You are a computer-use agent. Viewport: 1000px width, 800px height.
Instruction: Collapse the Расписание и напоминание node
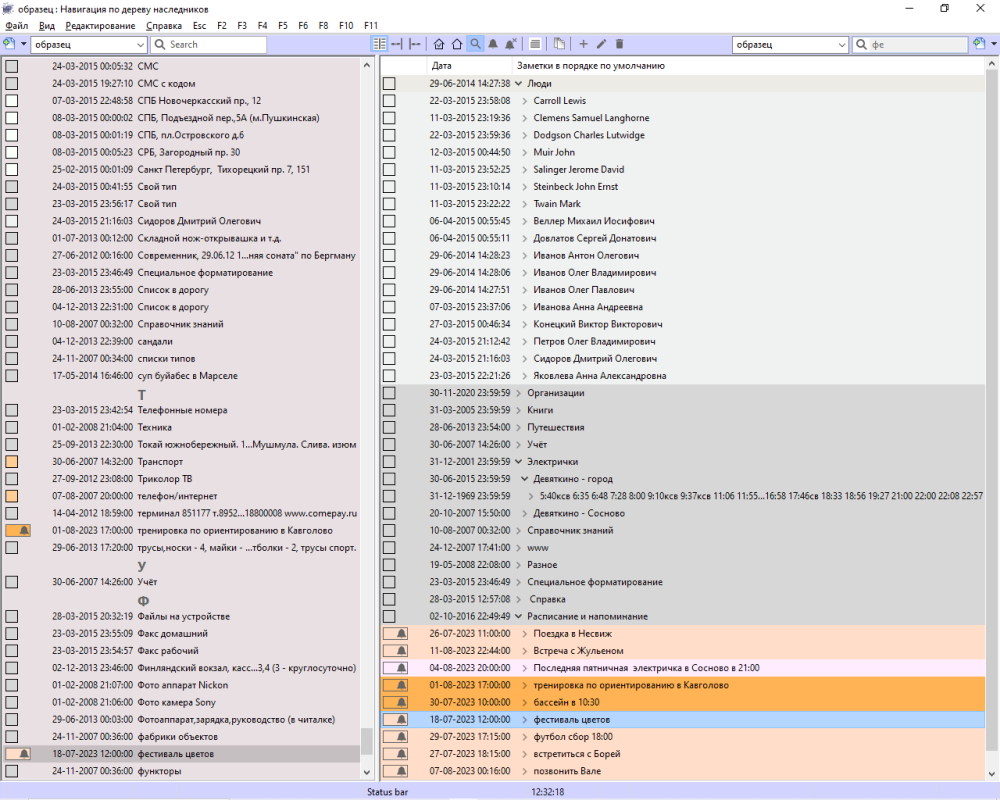click(x=518, y=616)
